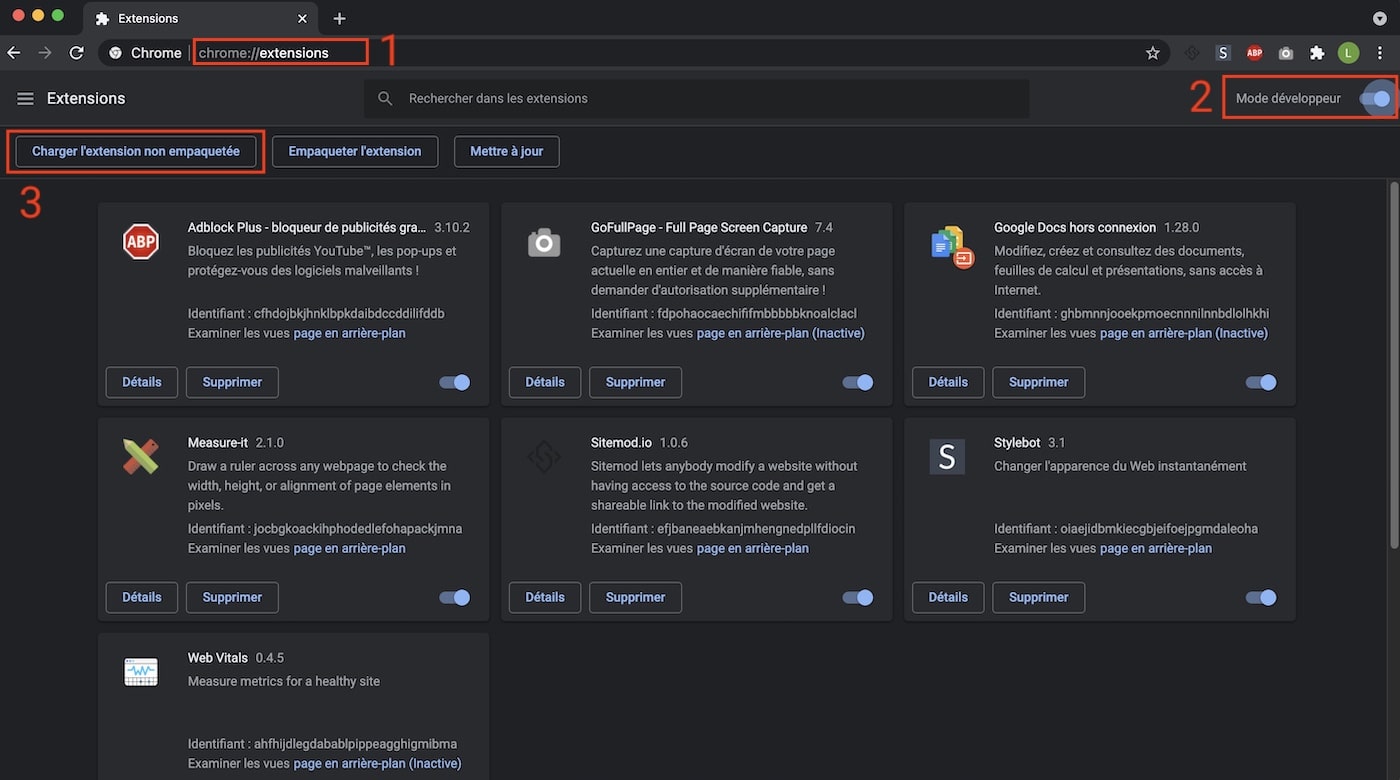The height and width of the screenshot is (780, 1400).
Task: Toggle off the Measure-it extension
Action: tap(455, 597)
